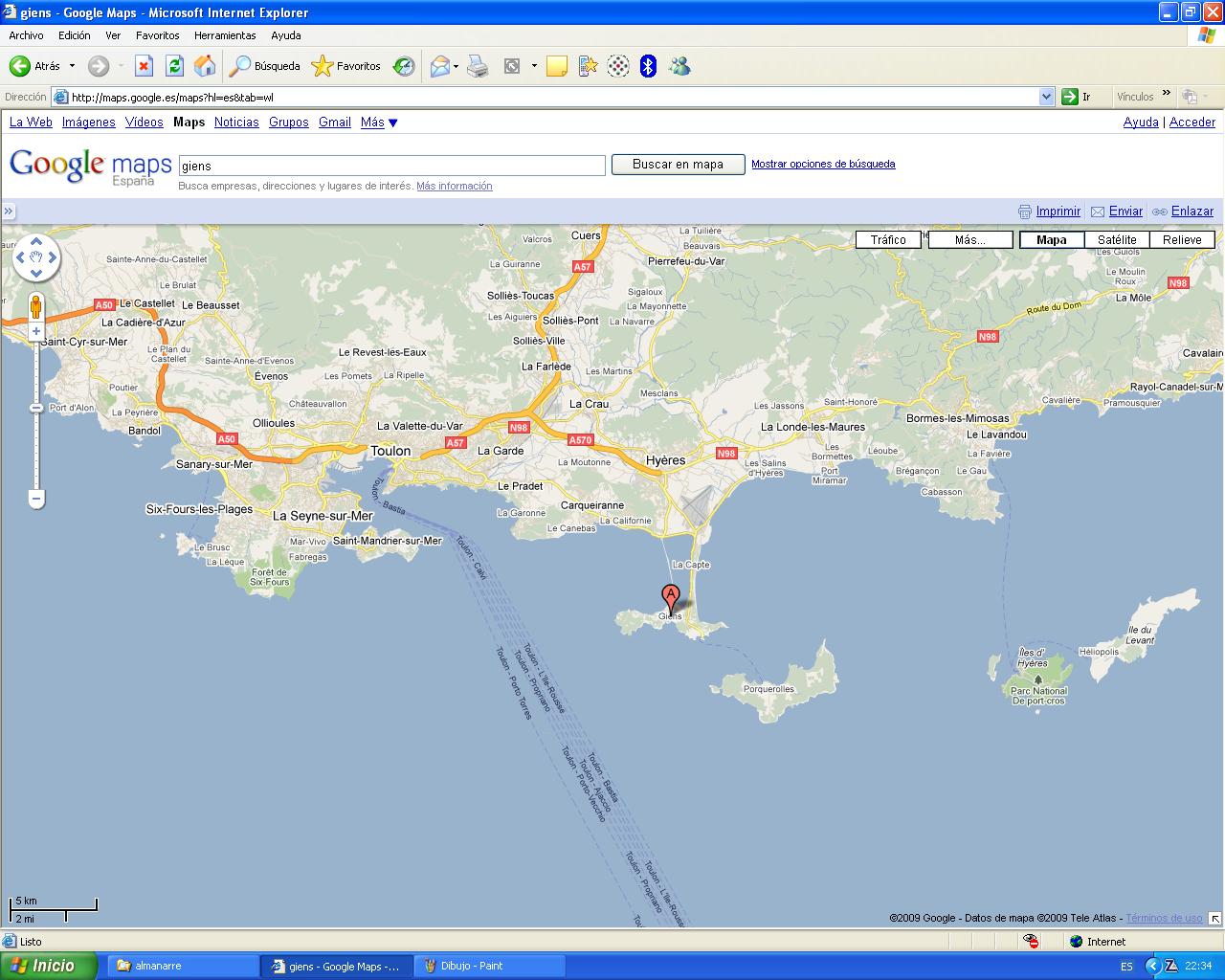Open the address bar dropdown arrow
Image resolution: width=1225 pixels, height=980 pixels.
[1046, 97]
